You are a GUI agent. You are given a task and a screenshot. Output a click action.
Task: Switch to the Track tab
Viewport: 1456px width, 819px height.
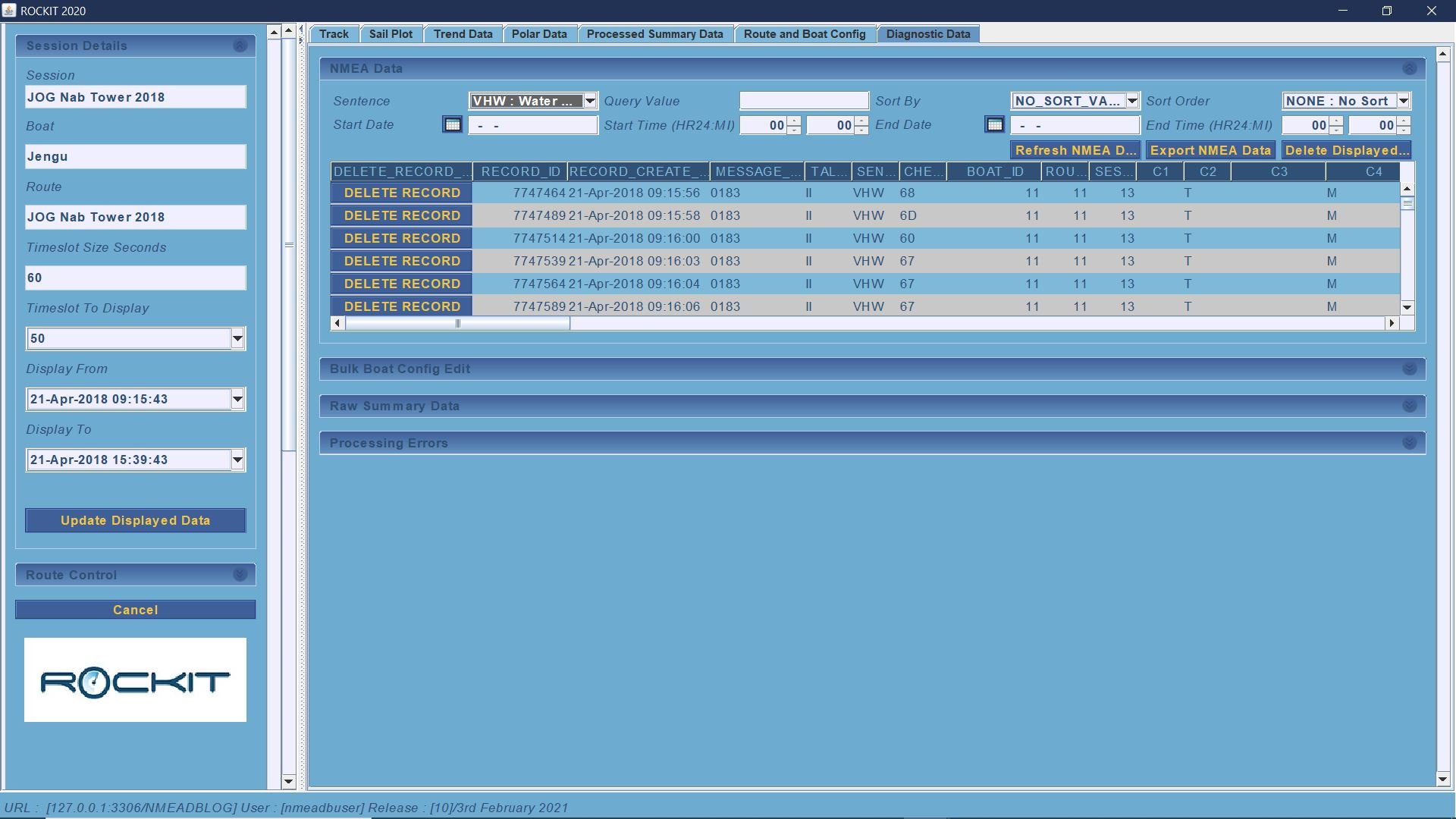click(x=334, y=34)
